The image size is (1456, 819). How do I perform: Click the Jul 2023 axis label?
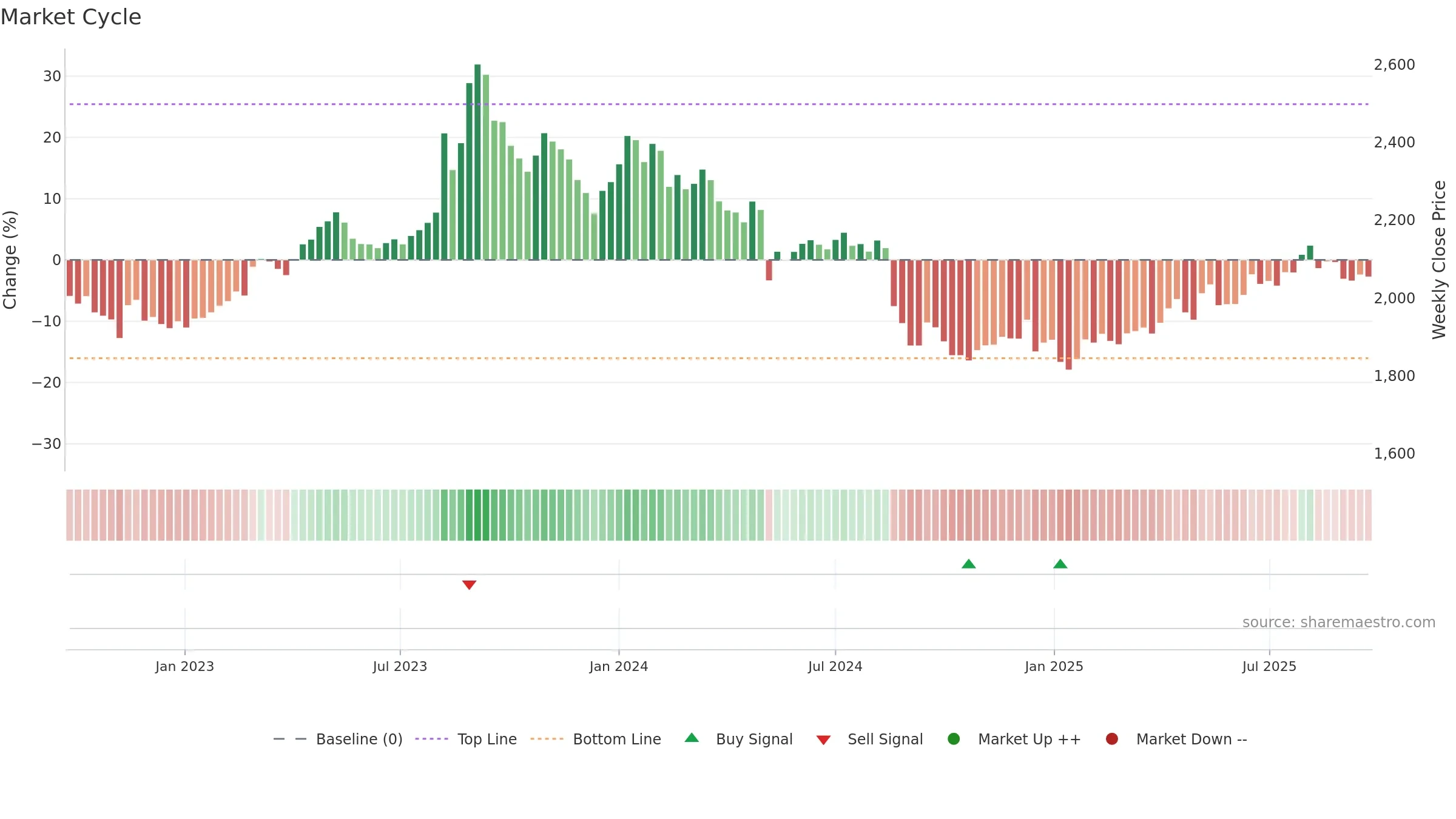click(x=400, y=666)
